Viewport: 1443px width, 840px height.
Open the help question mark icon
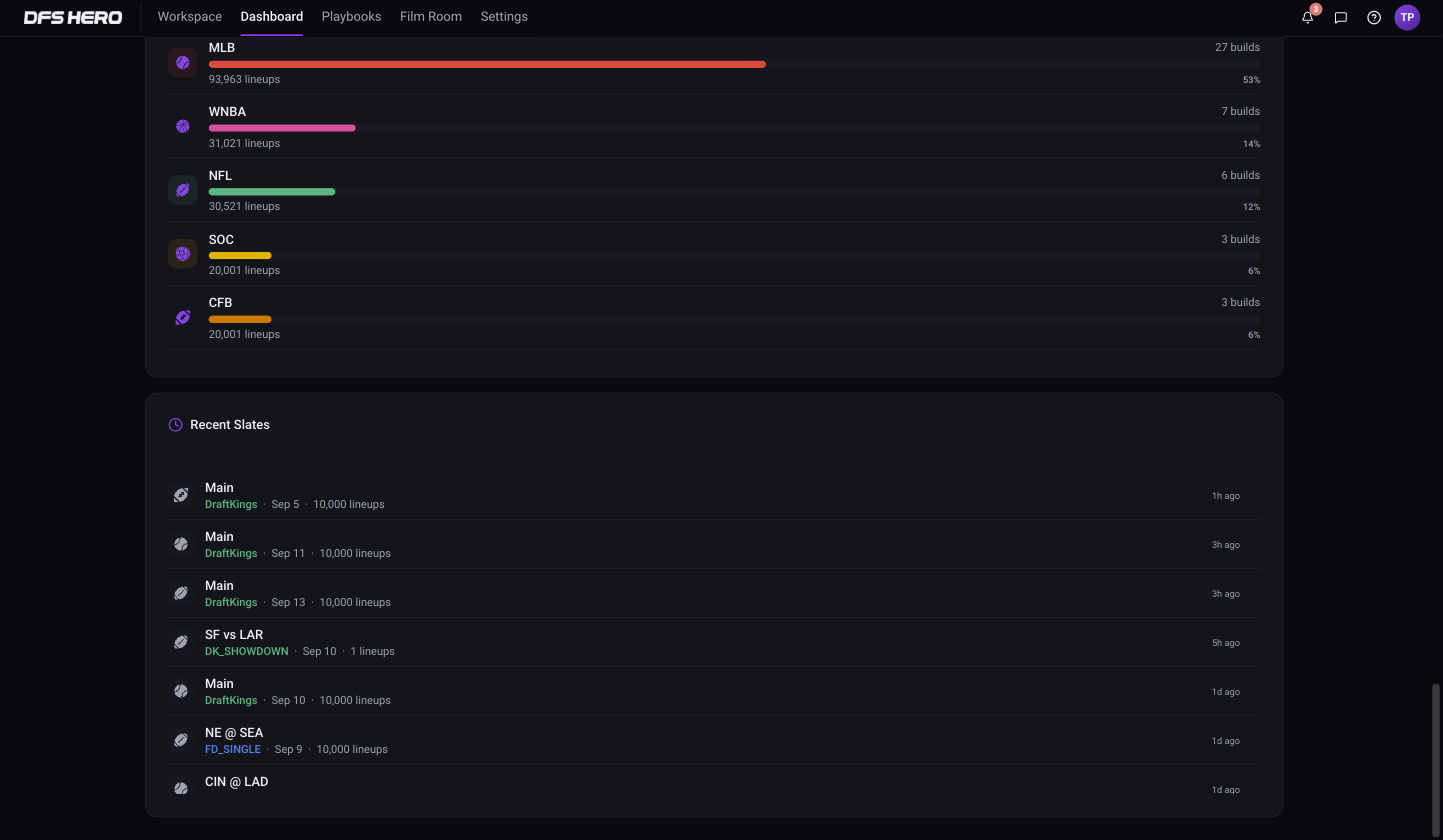tap(1374, 17)
